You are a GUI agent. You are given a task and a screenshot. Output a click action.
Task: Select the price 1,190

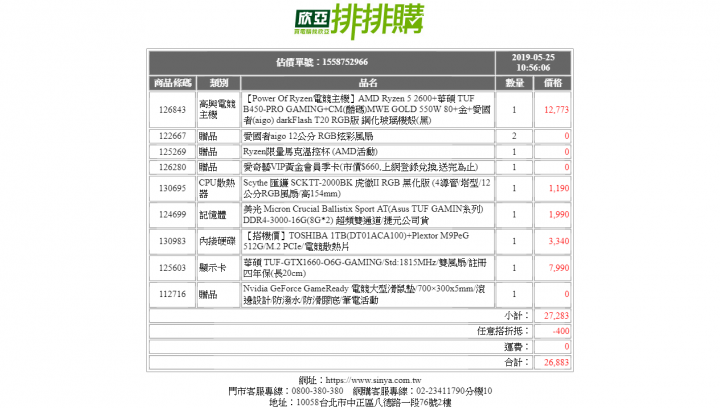(559, 188)
